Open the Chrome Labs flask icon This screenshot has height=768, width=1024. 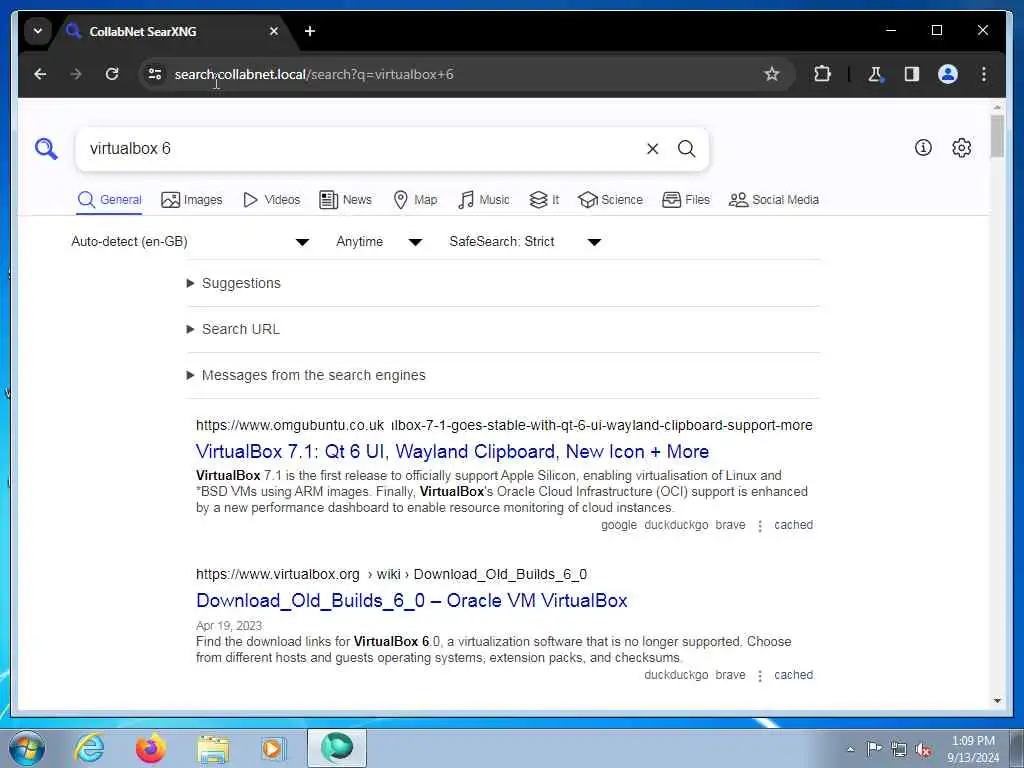point(876,74)
